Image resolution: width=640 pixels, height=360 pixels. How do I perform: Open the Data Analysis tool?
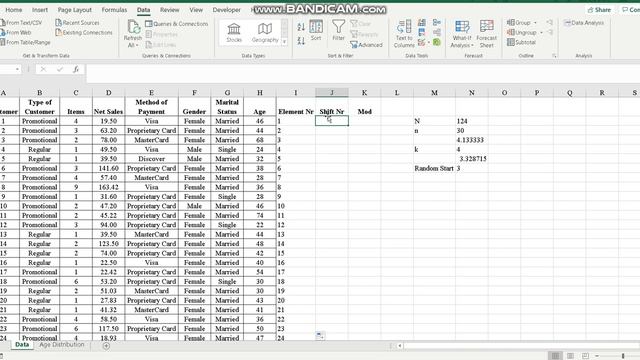584,23
